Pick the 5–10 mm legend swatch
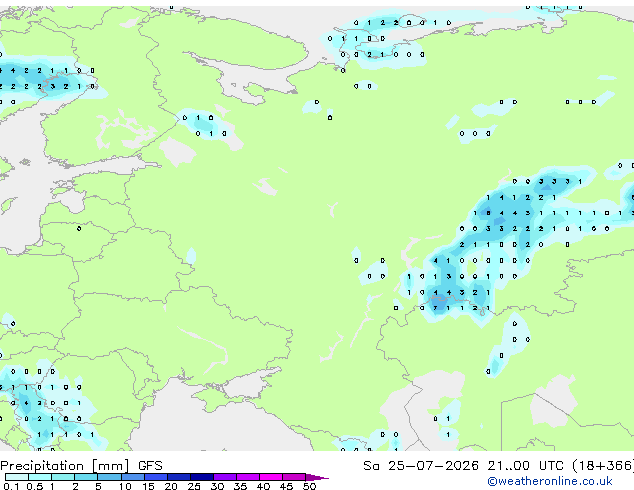 (109, 477)
